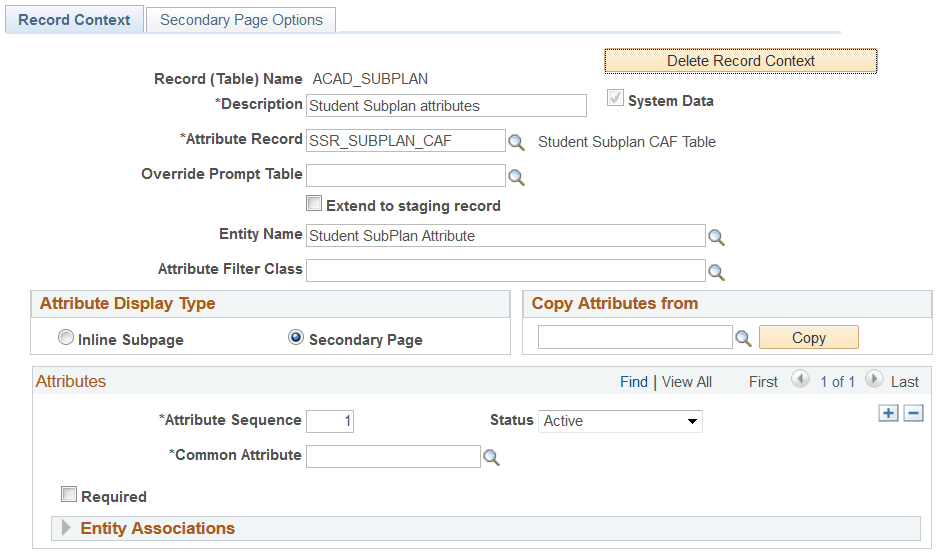
Task: Go to previous attribute row arrow
Action: 800,380
